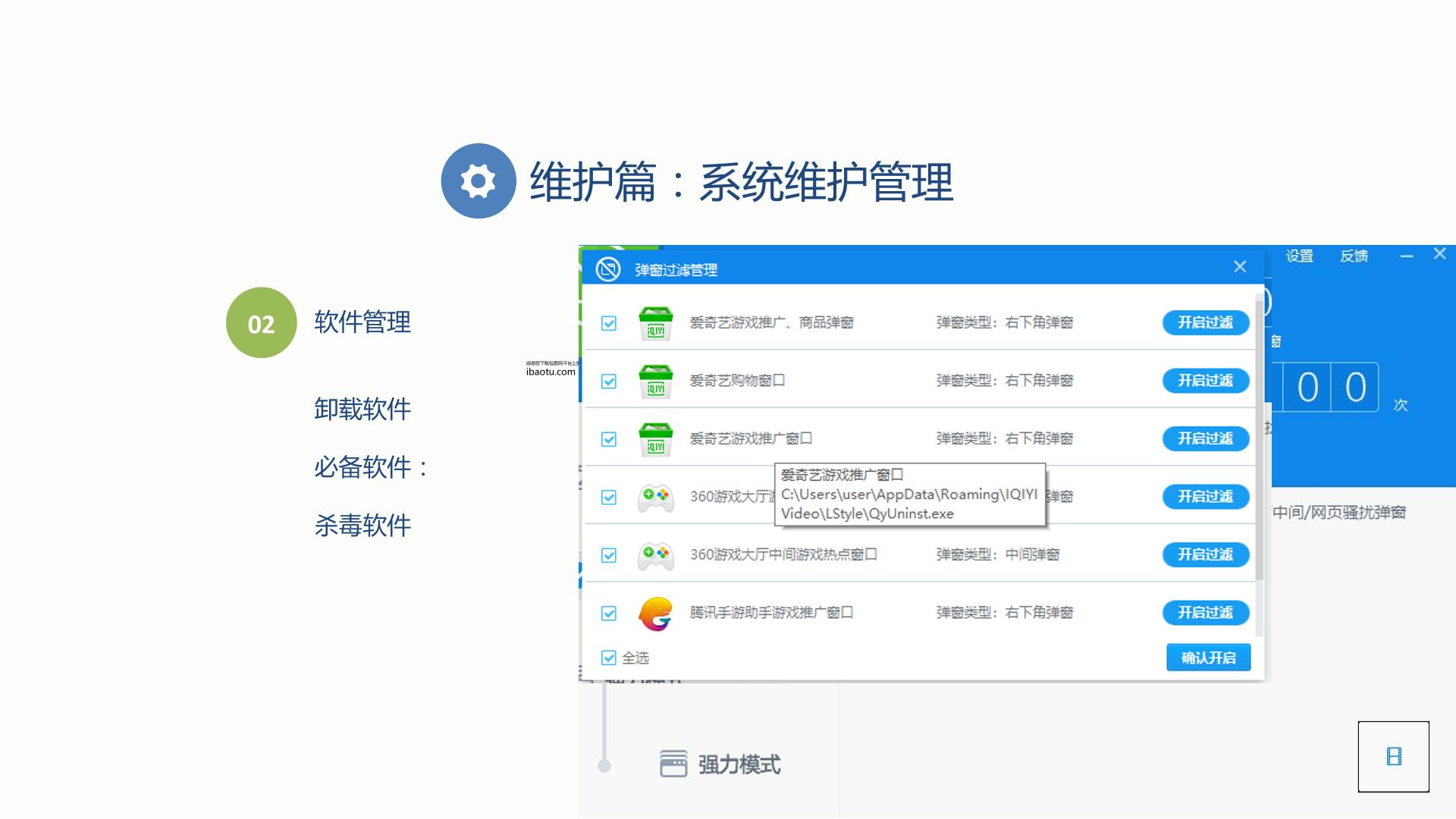
Task: Open the 反馈 menu in the title bar
Action: [x=1354, y=256]
